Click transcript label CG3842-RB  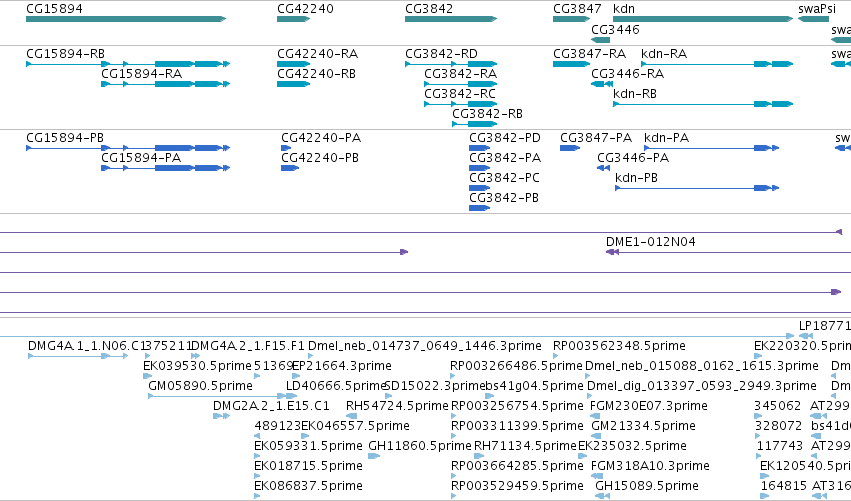[x=487, y=114]
